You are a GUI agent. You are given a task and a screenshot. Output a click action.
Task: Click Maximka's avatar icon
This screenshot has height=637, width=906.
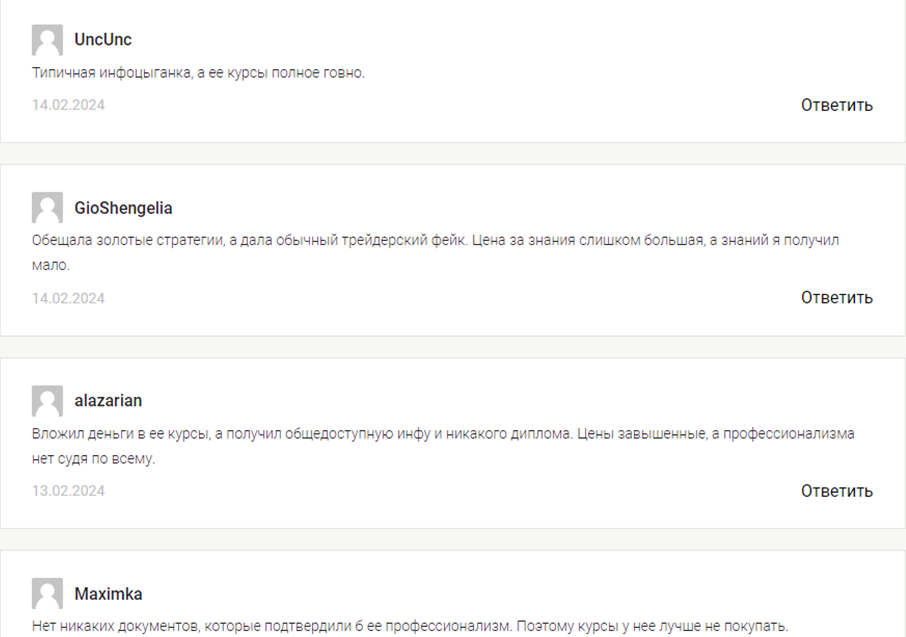click(x=47, y=594)
